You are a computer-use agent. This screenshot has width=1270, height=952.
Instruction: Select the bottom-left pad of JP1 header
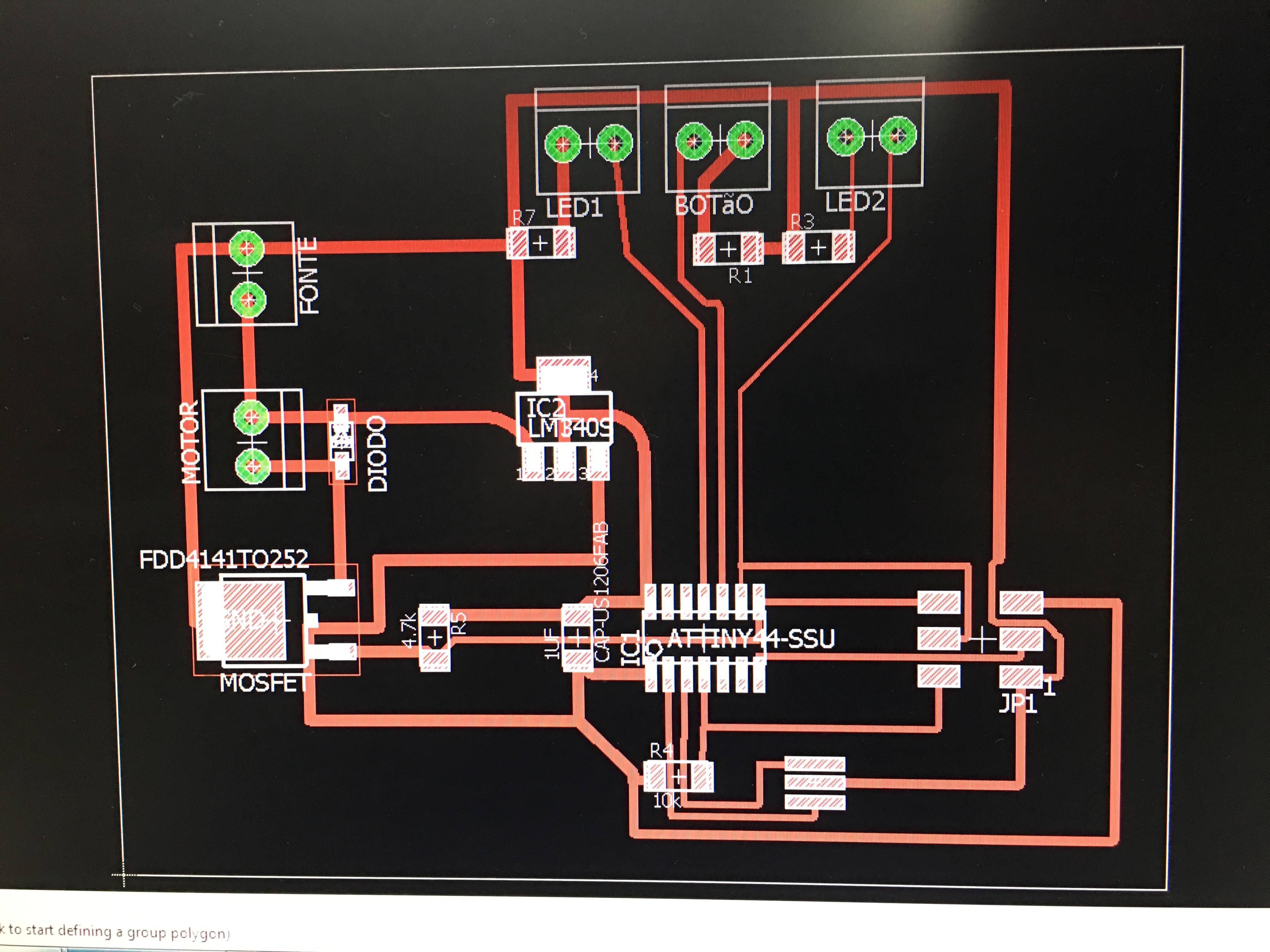939,676
